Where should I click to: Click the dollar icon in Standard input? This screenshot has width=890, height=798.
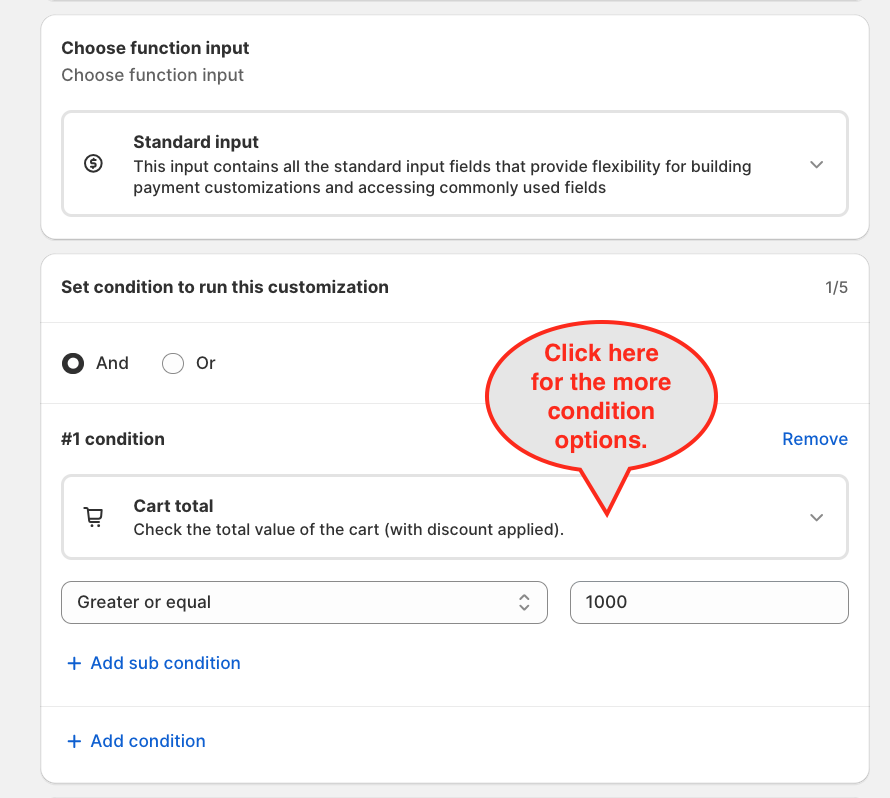pyautogui.click(x=93, y=164)
